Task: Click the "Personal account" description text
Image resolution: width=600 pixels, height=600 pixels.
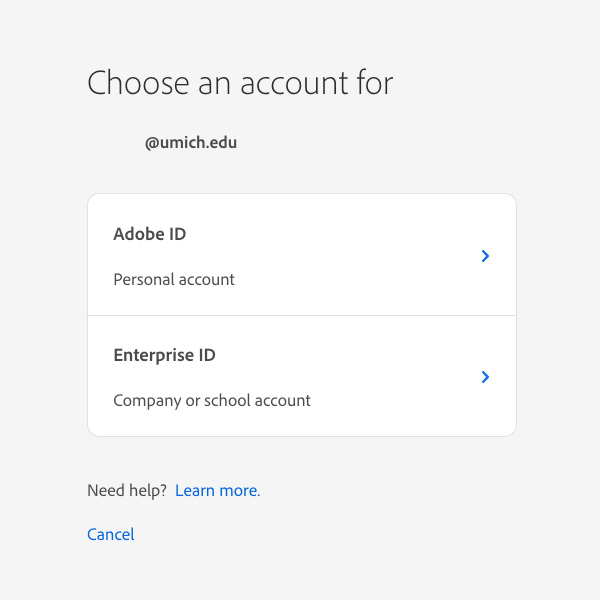Action: point(174,279)
